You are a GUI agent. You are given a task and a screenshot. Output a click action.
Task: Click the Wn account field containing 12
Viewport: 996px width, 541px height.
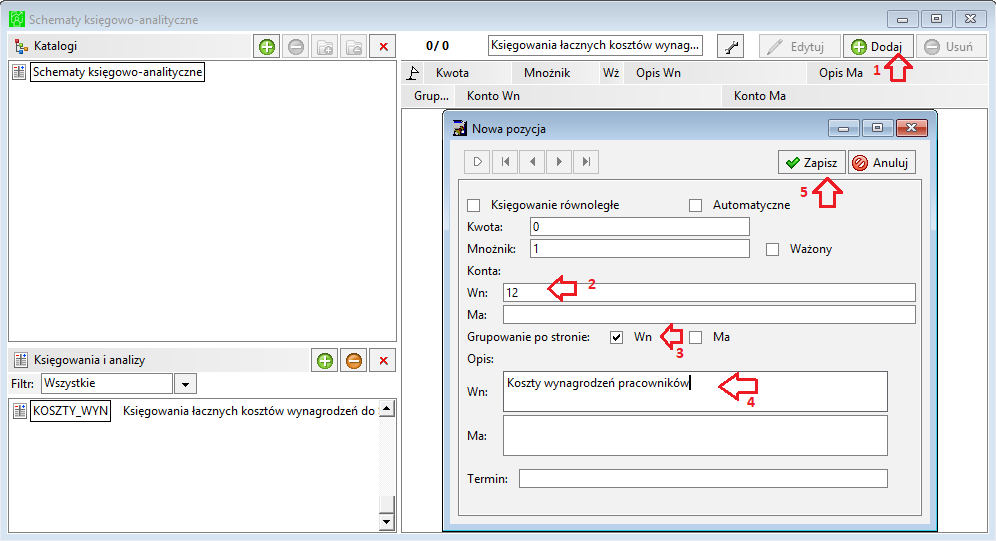click(x=709, y=293)
